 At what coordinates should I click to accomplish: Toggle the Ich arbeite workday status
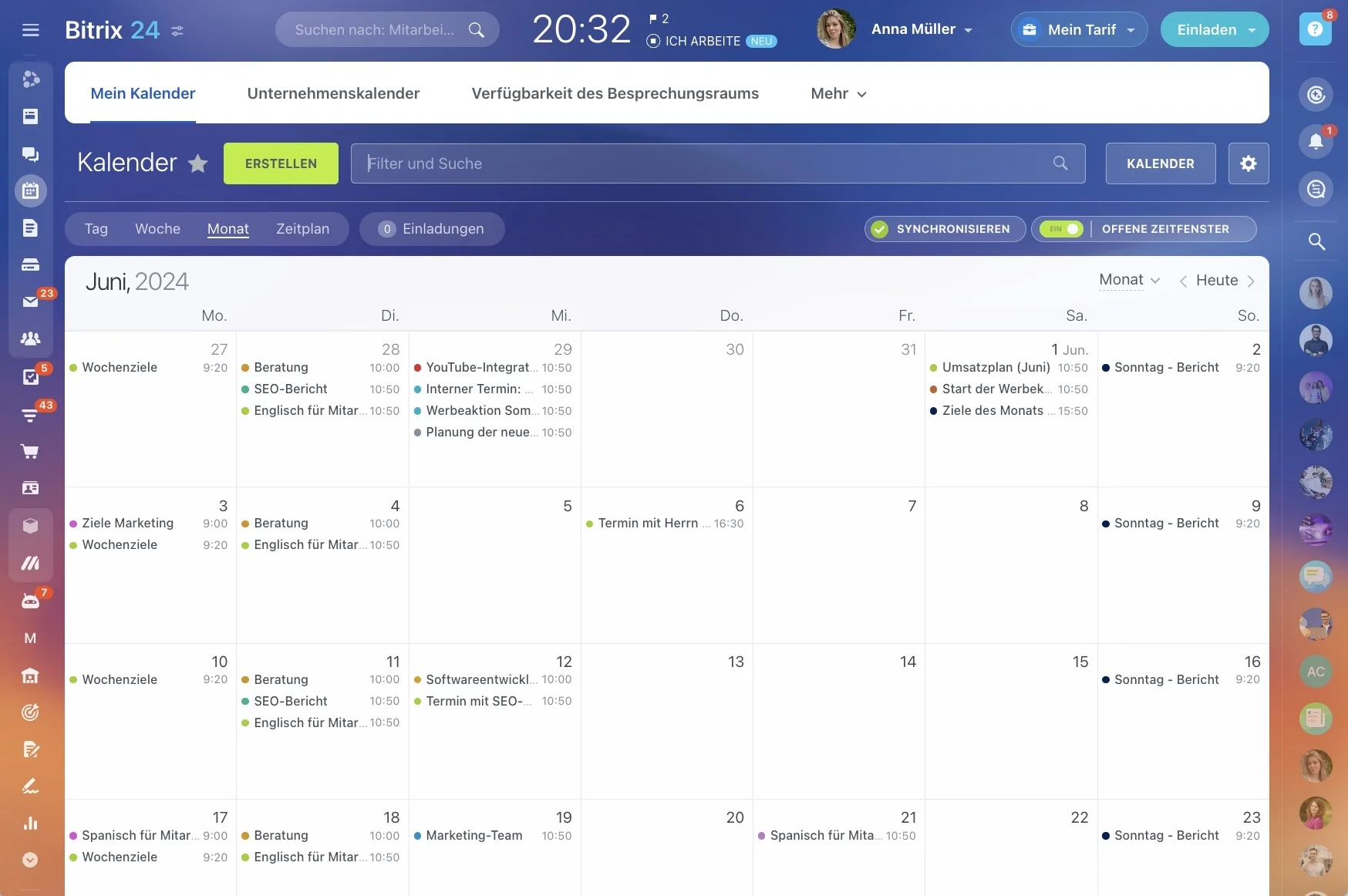click(693, 41)
